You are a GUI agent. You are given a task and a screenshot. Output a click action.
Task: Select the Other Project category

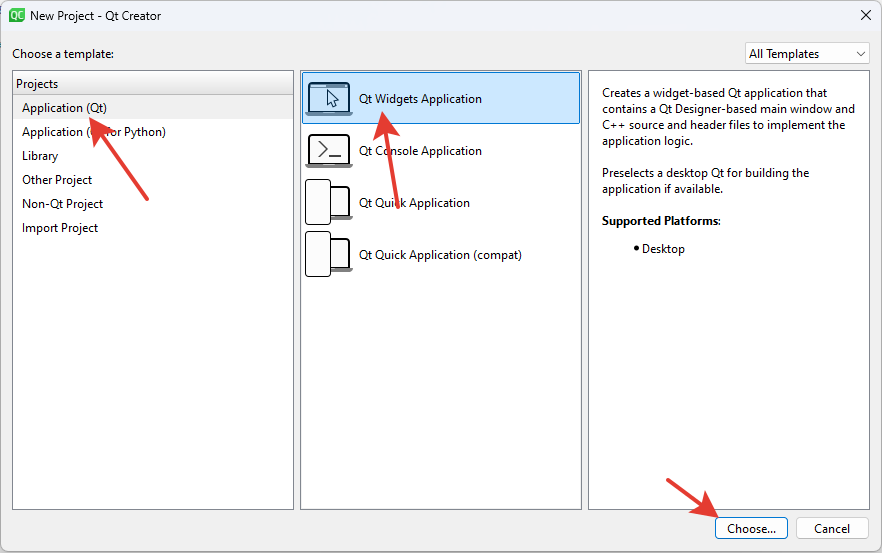coord(153,179)
